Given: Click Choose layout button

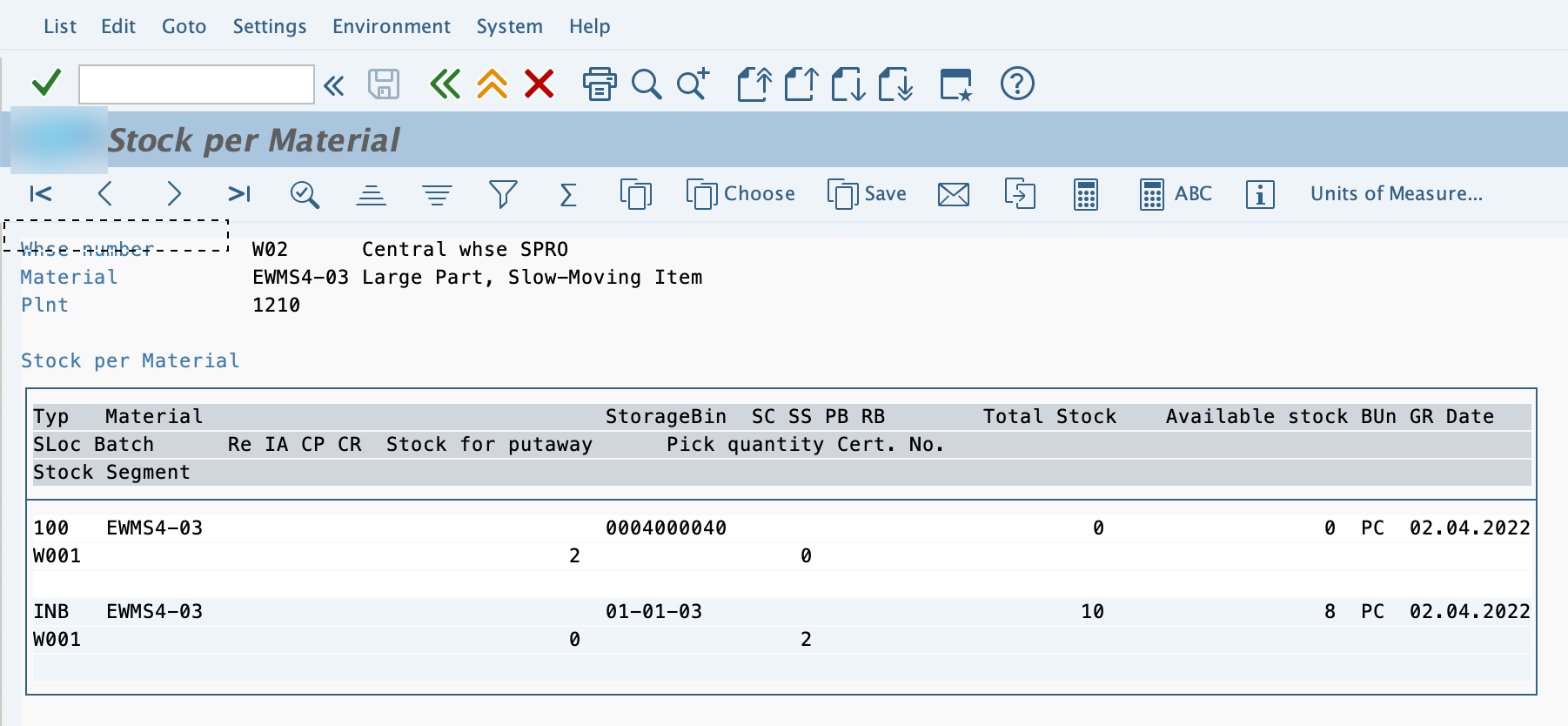Looking at the screenshot, I should tap(740, 194).
